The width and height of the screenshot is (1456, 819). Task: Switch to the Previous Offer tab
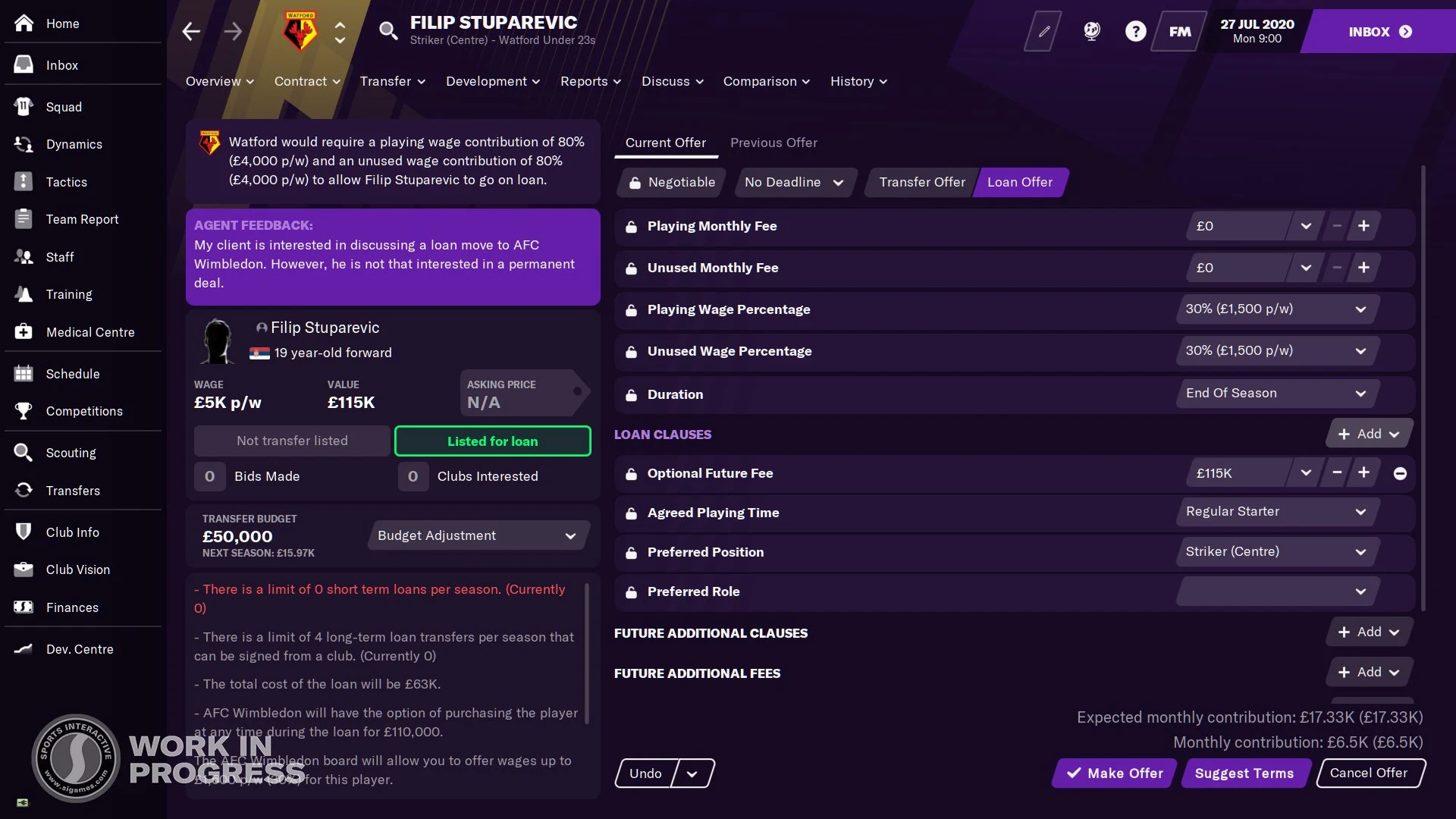pyautogui.click(x=773, y=143)
